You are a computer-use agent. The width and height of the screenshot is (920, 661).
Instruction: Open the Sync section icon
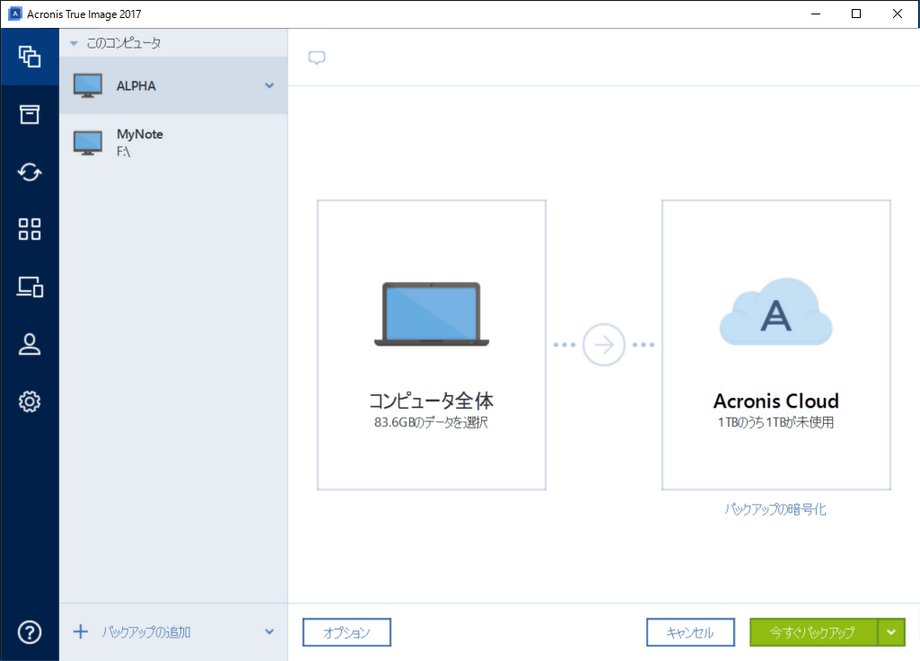pos(29,172)
